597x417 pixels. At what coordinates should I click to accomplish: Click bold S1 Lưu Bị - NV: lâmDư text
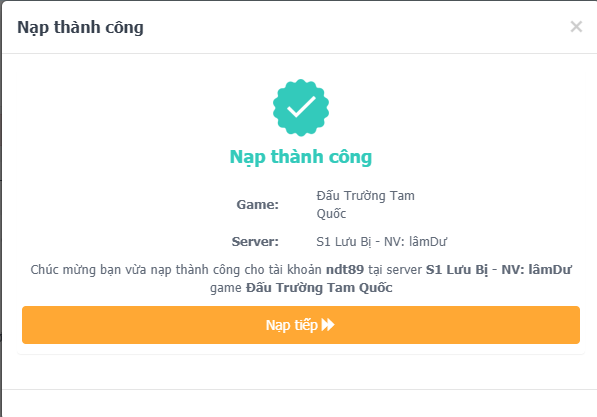click(499, 270)
